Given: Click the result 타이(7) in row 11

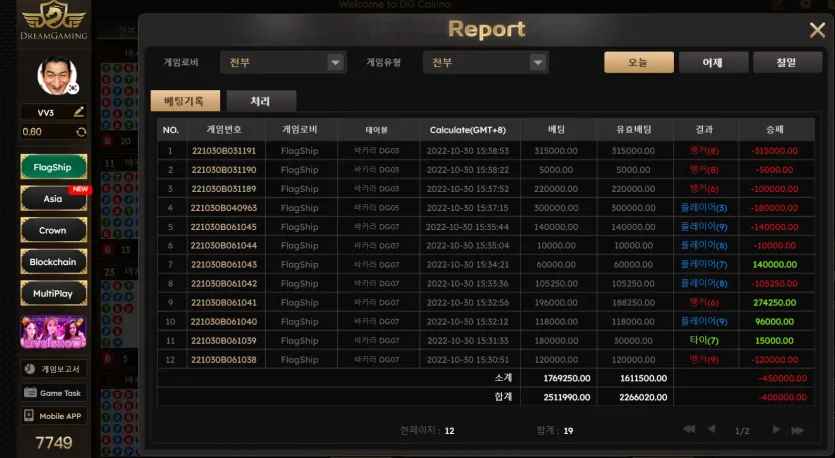Looking at the screenshot, I should point(704,340).
